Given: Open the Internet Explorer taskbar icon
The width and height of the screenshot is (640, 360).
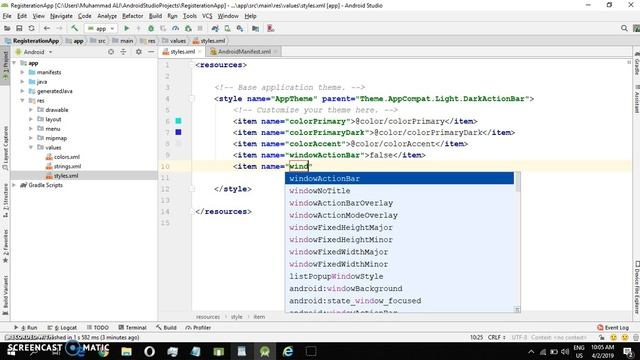Looking at the screenshot, I should [x=288, y=351].
